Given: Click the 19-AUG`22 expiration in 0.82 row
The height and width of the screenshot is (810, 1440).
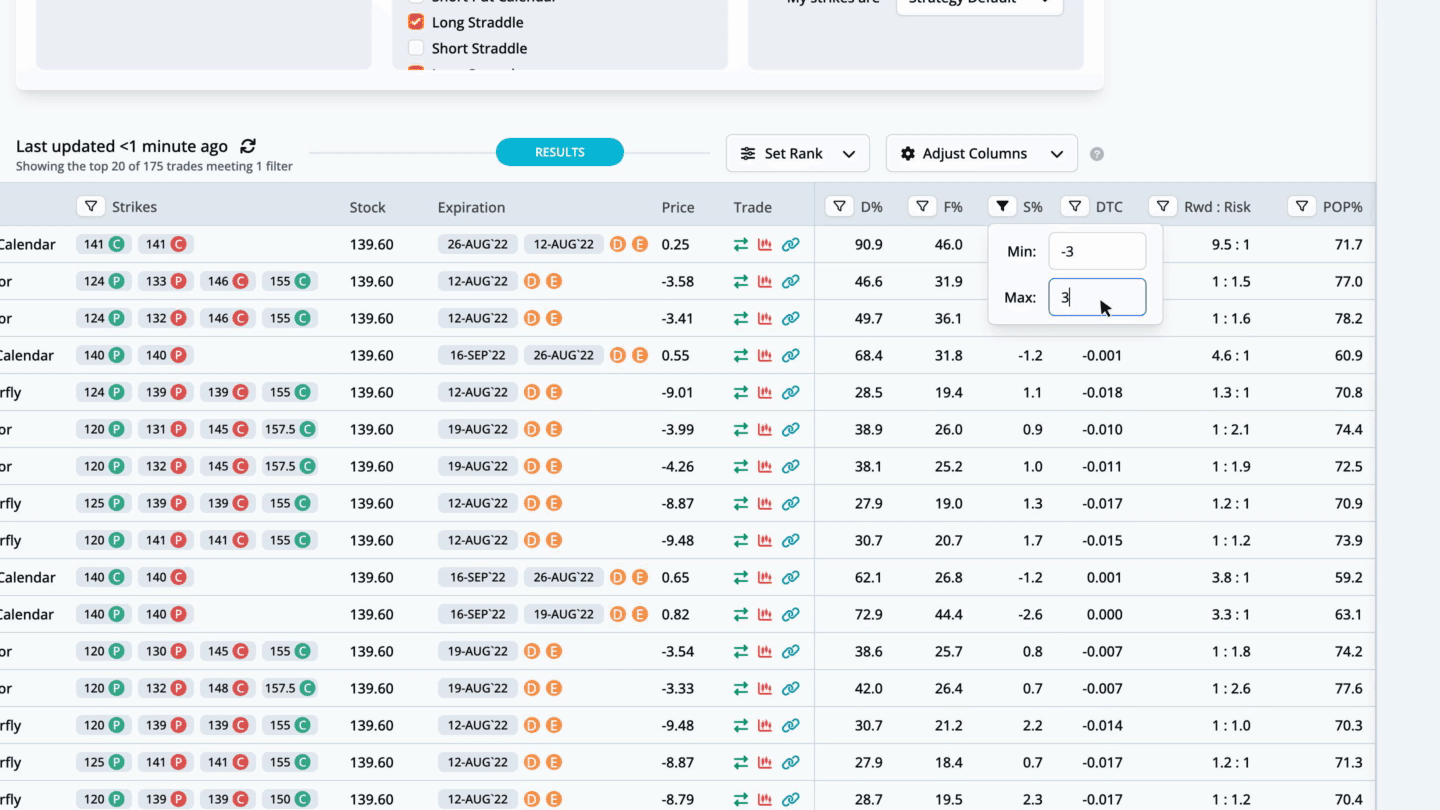Looking at the screenshot, I should pyautogui.click(x=564, y=614).
